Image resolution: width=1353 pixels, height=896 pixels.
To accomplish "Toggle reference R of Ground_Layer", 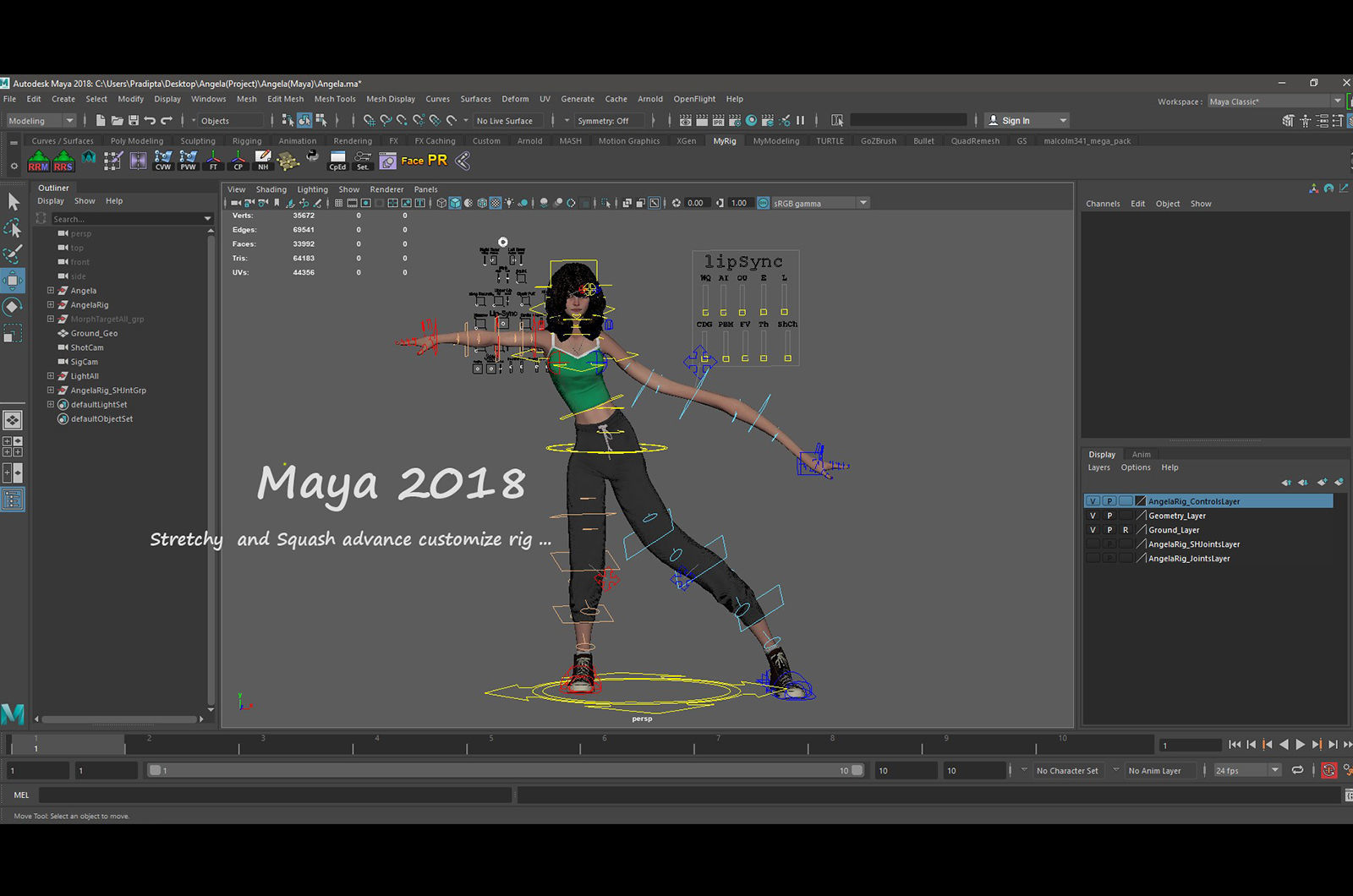I will point(1126,530).
